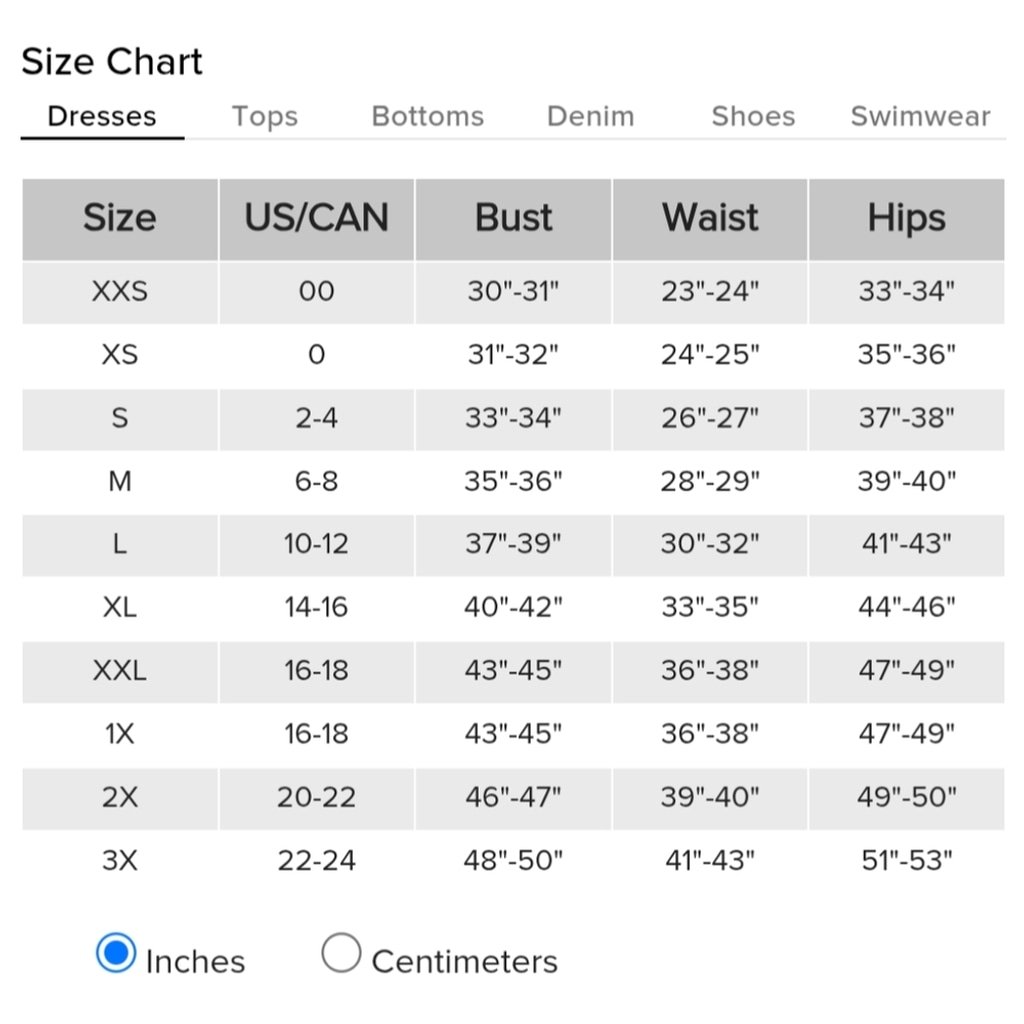Click the XL bust measurement 40"-42"

click(x=513, y=607)
